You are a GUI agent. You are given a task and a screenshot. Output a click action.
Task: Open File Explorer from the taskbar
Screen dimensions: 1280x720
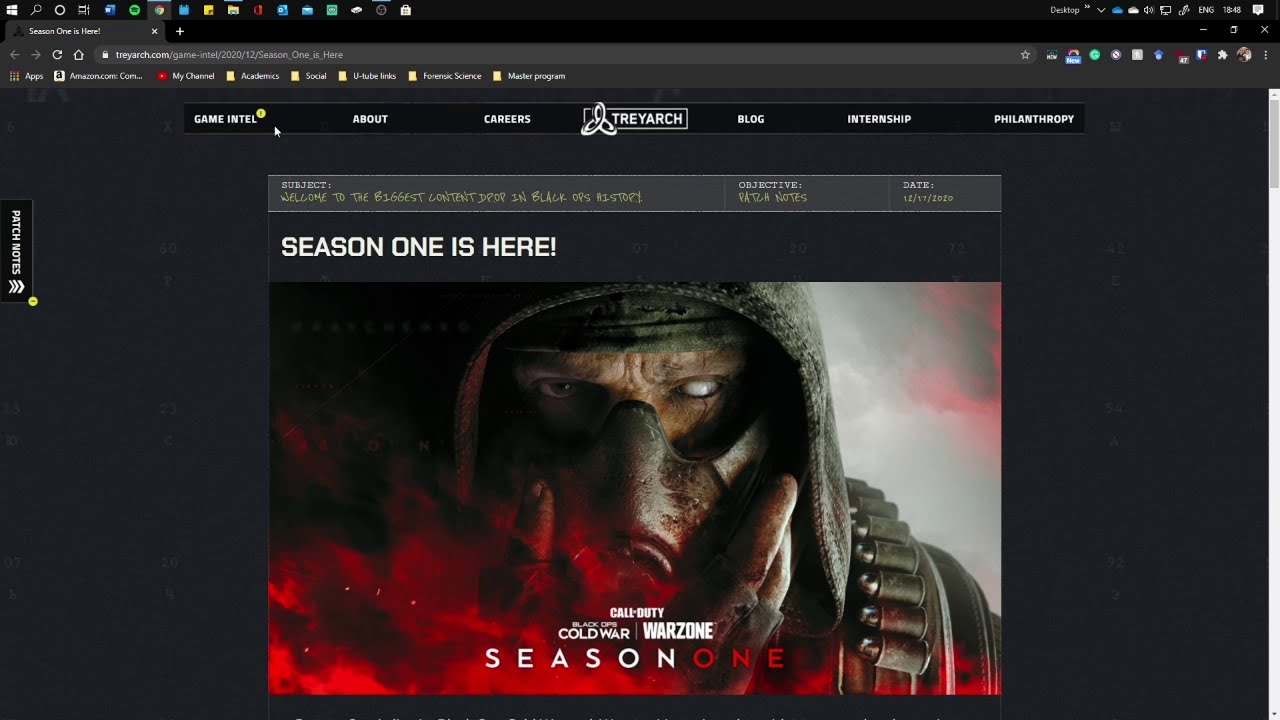233,10
